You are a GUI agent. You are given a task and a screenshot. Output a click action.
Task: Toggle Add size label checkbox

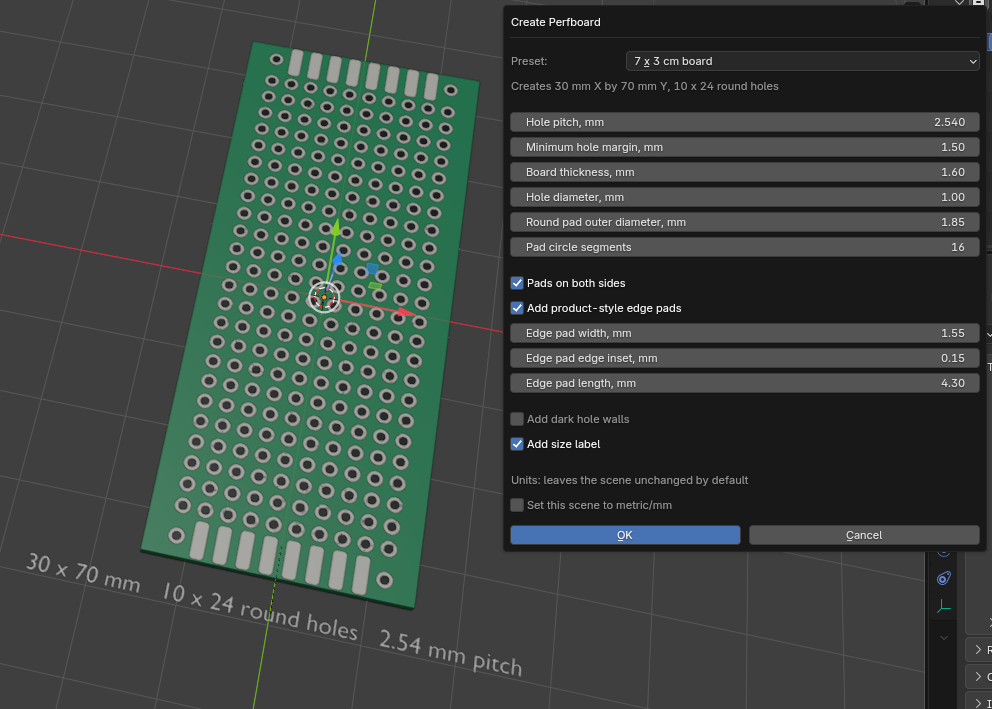tap(517, 444)
